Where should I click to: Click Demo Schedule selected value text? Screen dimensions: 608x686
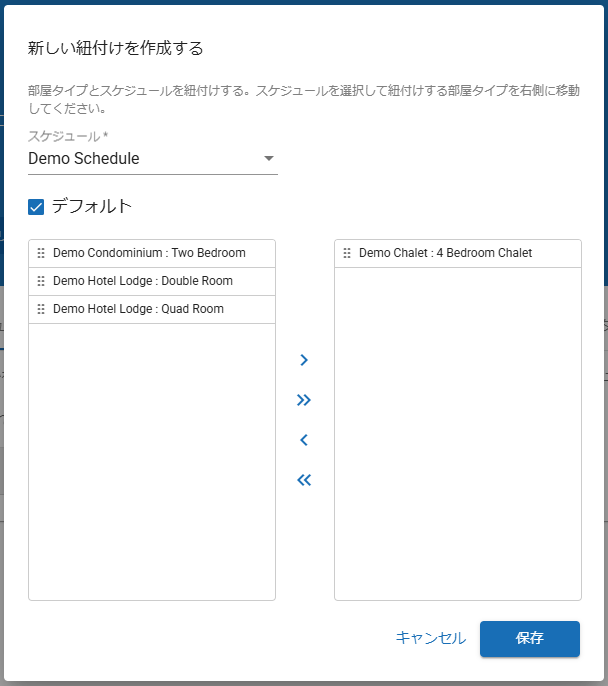pos(84,159)
